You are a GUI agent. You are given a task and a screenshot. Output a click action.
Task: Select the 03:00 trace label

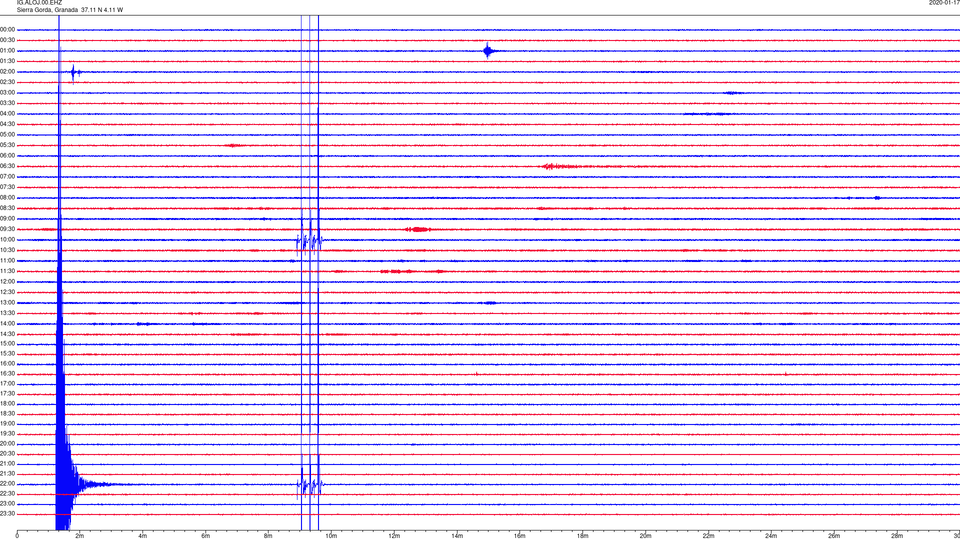coord(7,92)
